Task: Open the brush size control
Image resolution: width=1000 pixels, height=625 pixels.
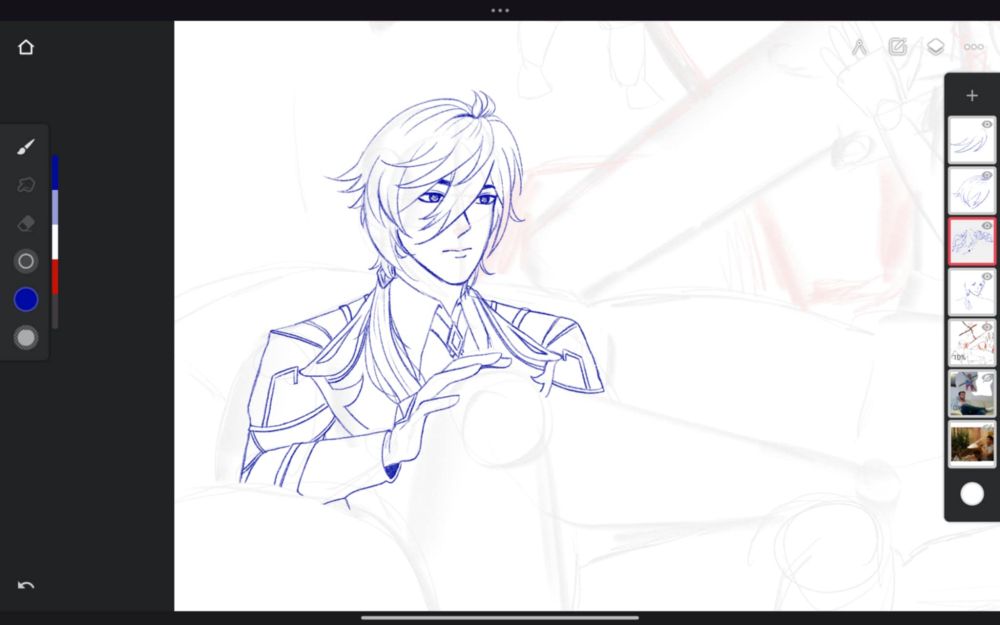Action: point(26,261)
